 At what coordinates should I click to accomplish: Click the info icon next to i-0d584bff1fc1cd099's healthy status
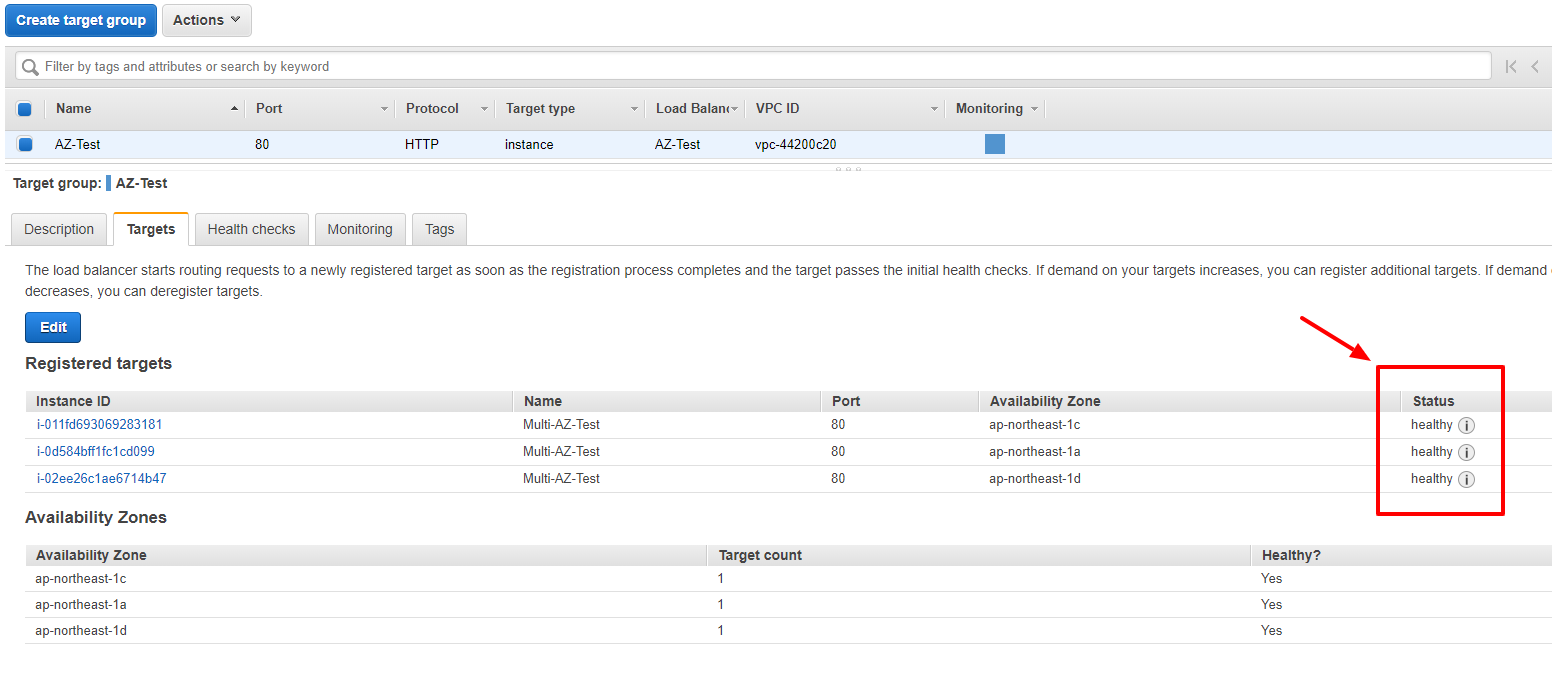tap(1467, 452)
